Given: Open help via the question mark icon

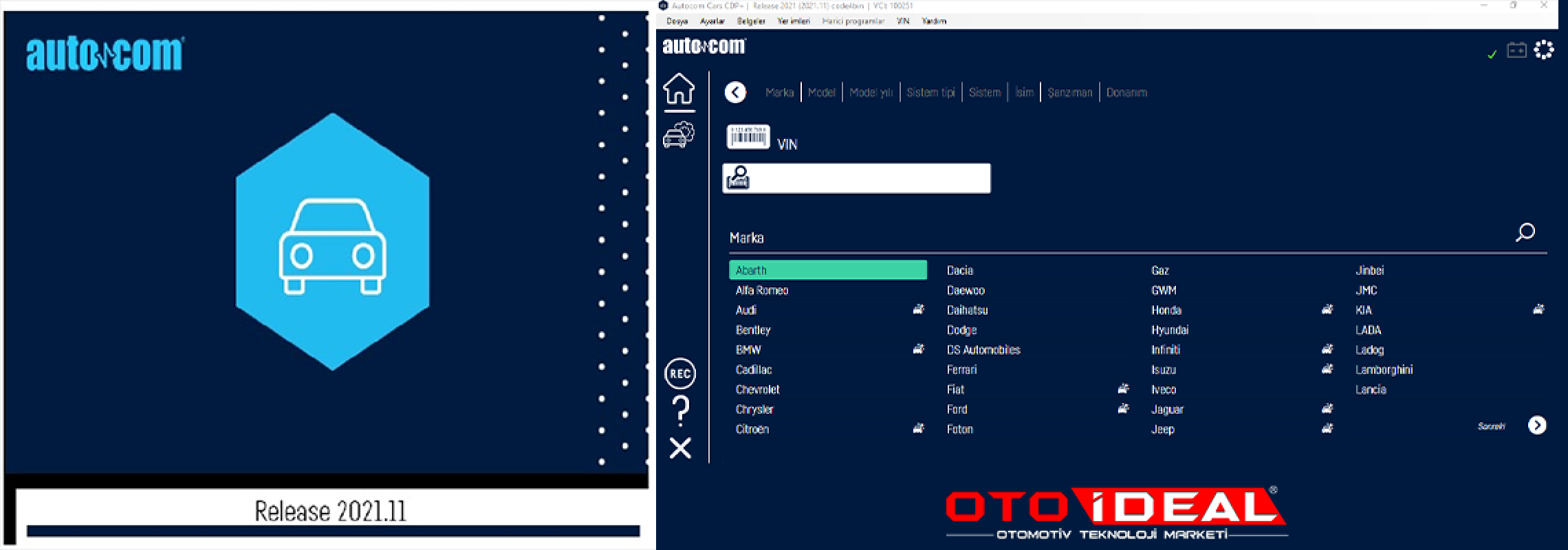Looking at the screenshot, I should pyautogui.click(x=680, y=411).
